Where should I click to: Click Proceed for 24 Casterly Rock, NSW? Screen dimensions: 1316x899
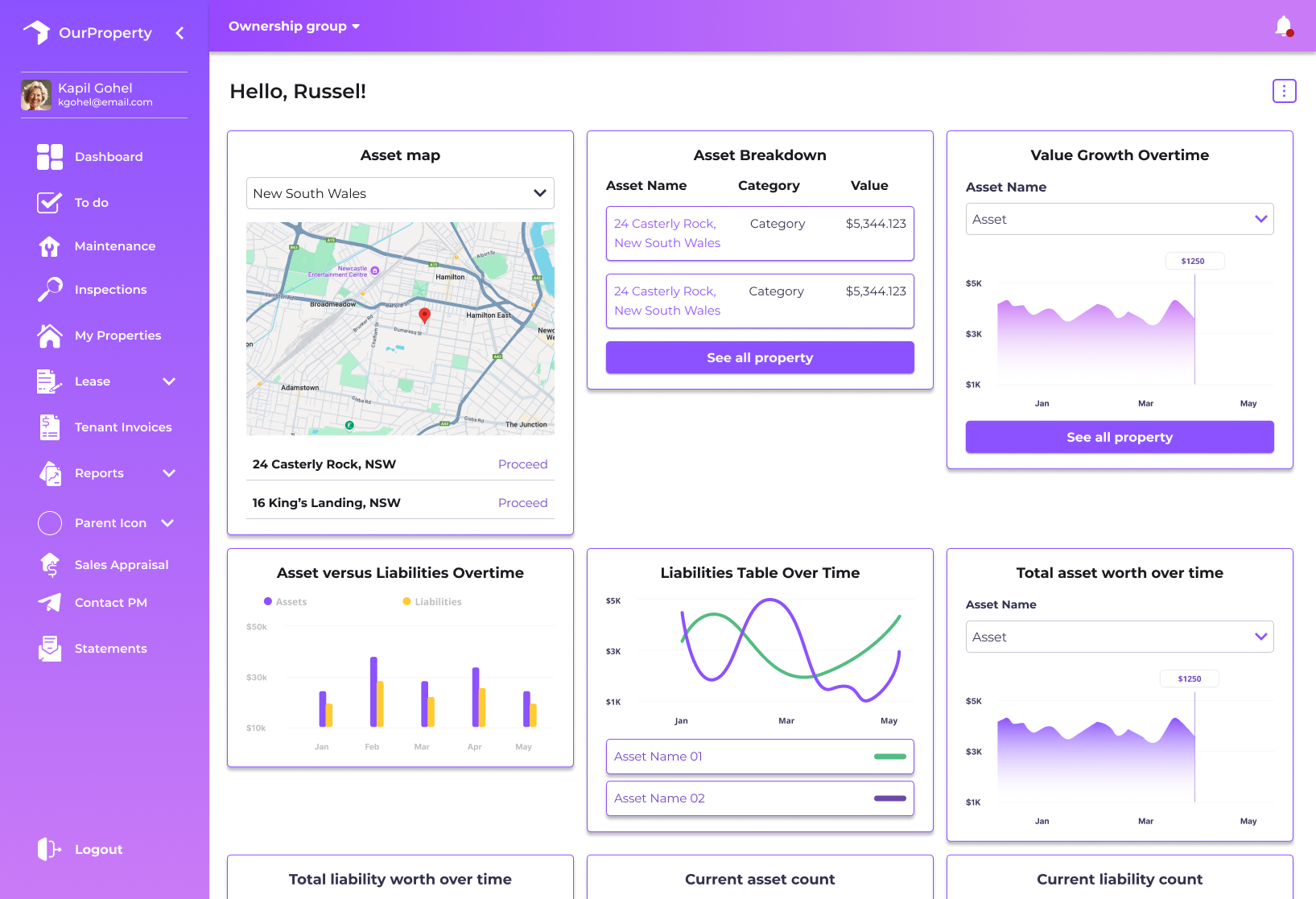pos(522,464)
